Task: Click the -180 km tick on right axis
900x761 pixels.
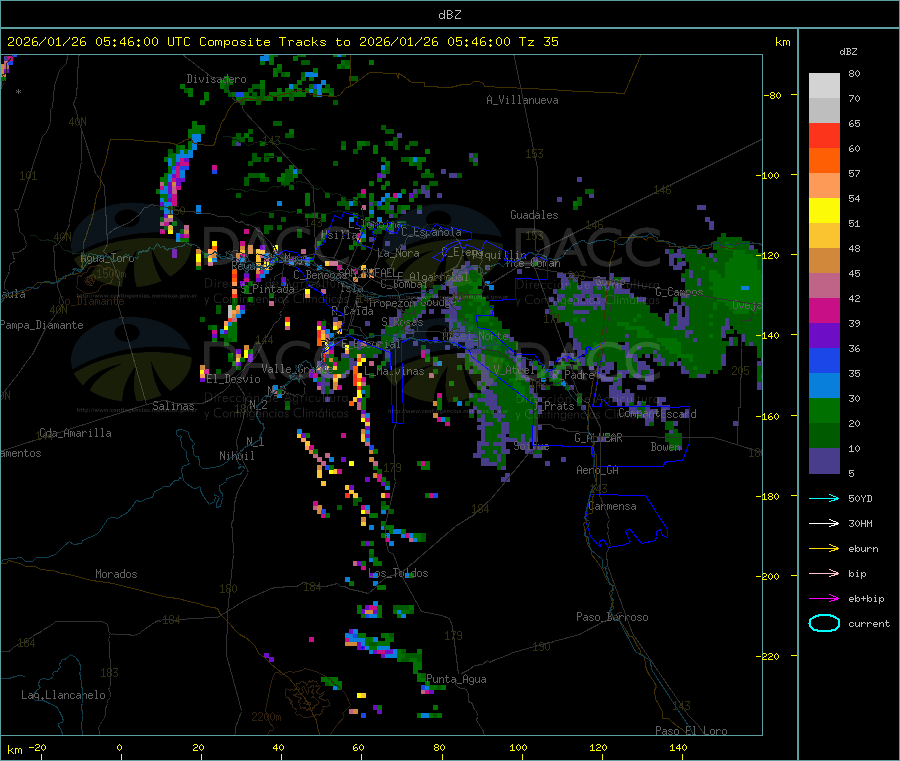Action: 770,496
